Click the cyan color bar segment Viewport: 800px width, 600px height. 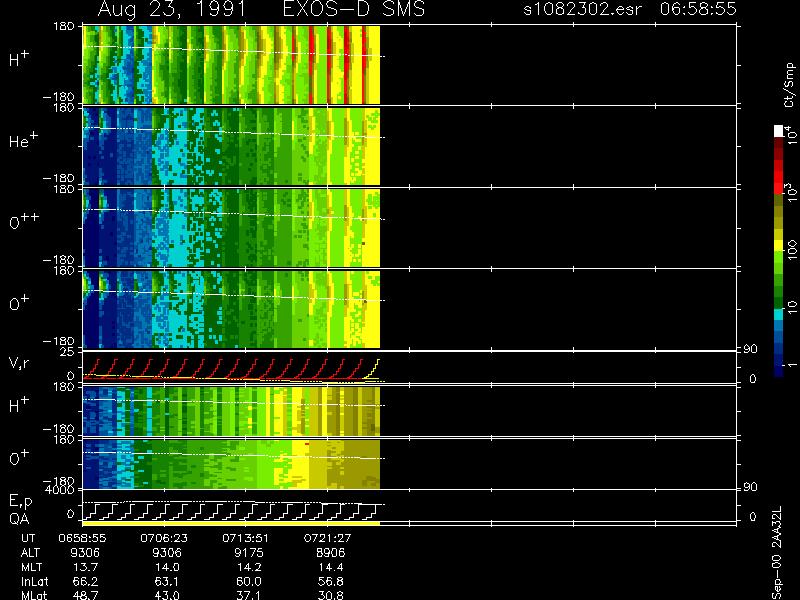tap(779, 314)
